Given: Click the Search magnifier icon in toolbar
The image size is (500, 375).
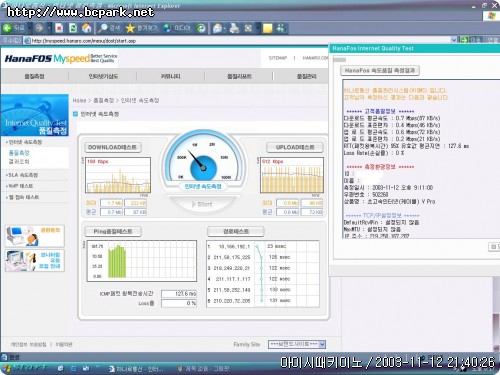Looking at the screenshot, I should click(103, 28).
